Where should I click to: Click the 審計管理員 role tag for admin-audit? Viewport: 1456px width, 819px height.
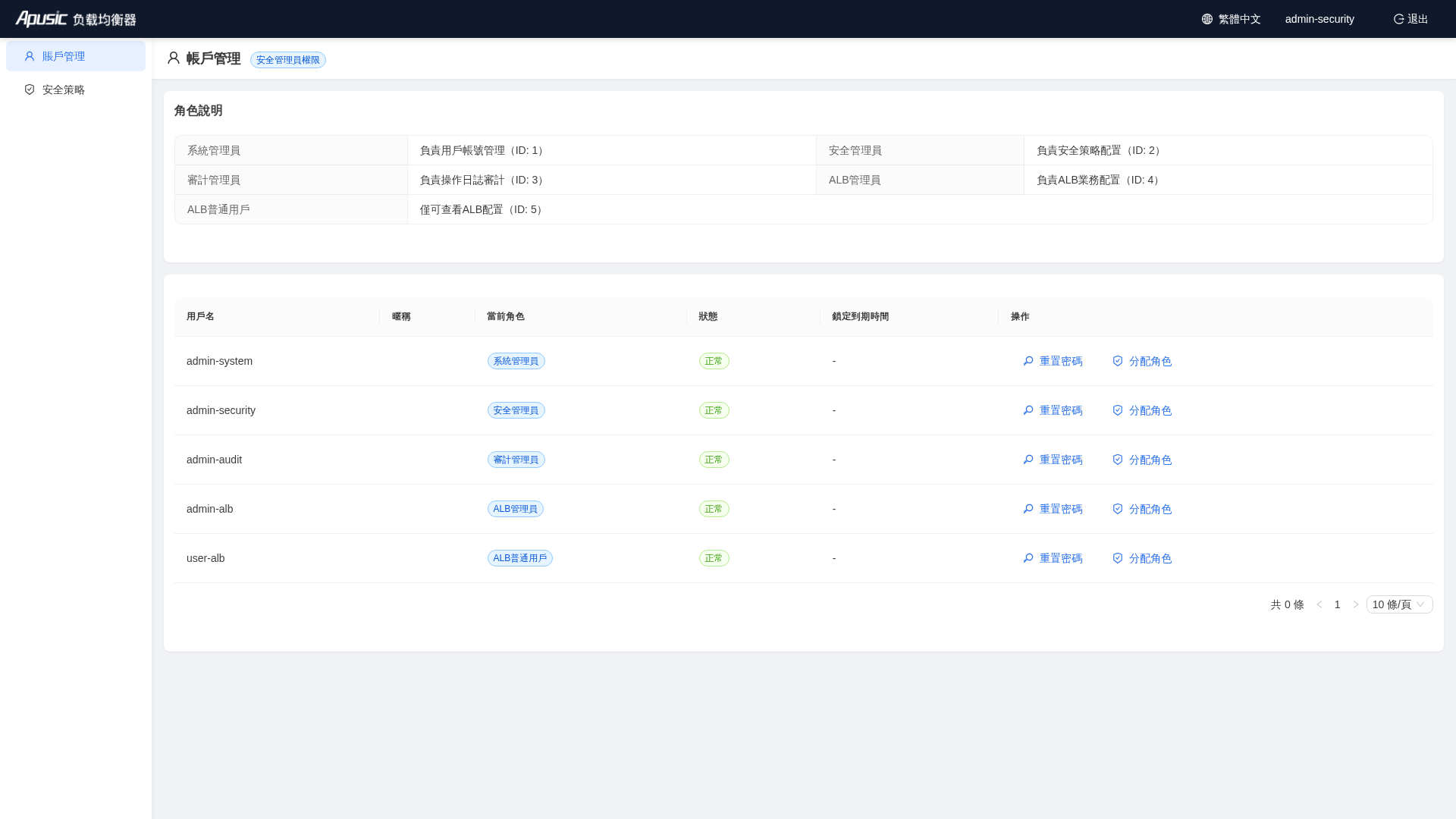[x=516, y=460]
